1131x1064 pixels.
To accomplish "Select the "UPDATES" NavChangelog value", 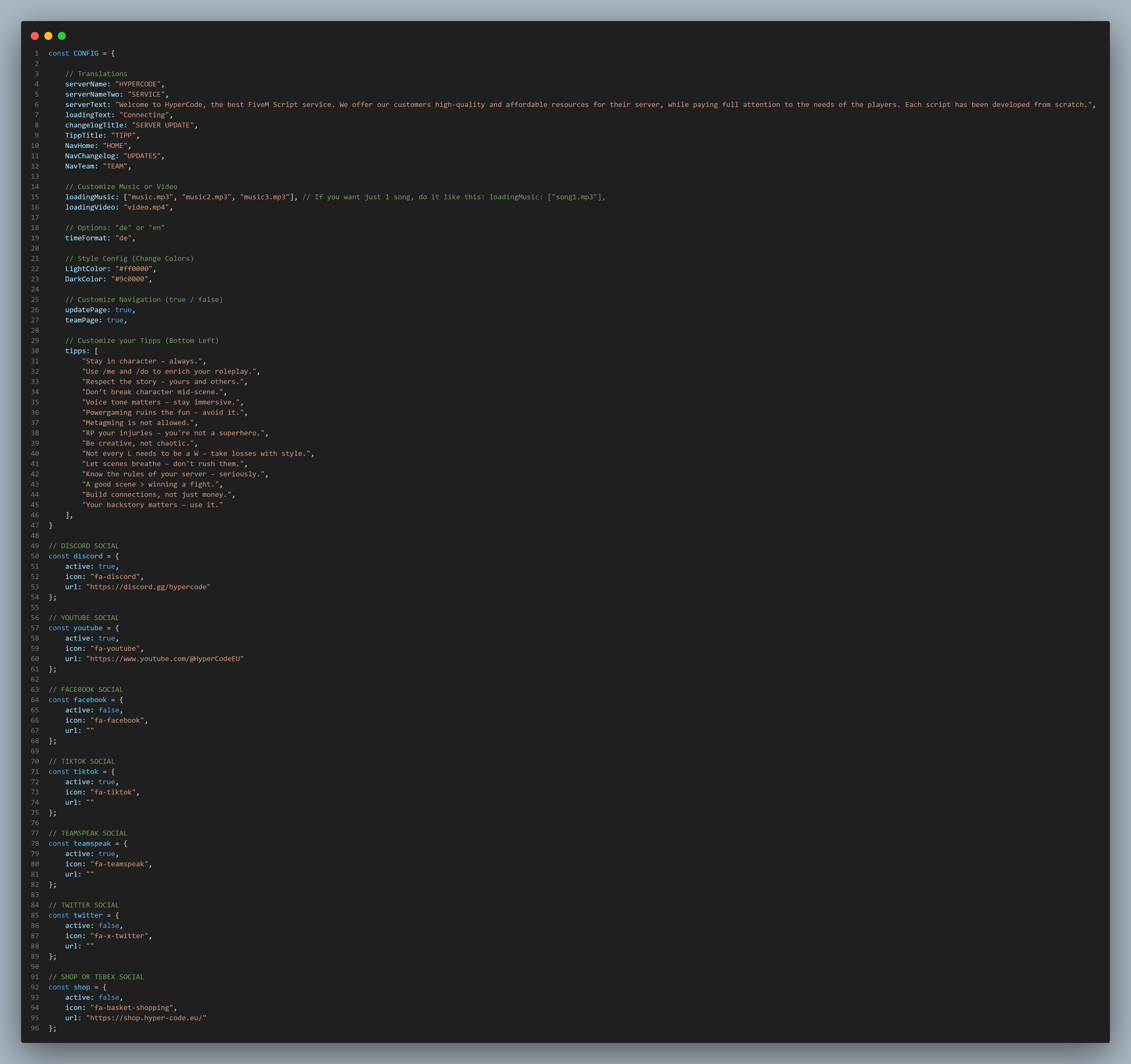I will tap(142, 156).
